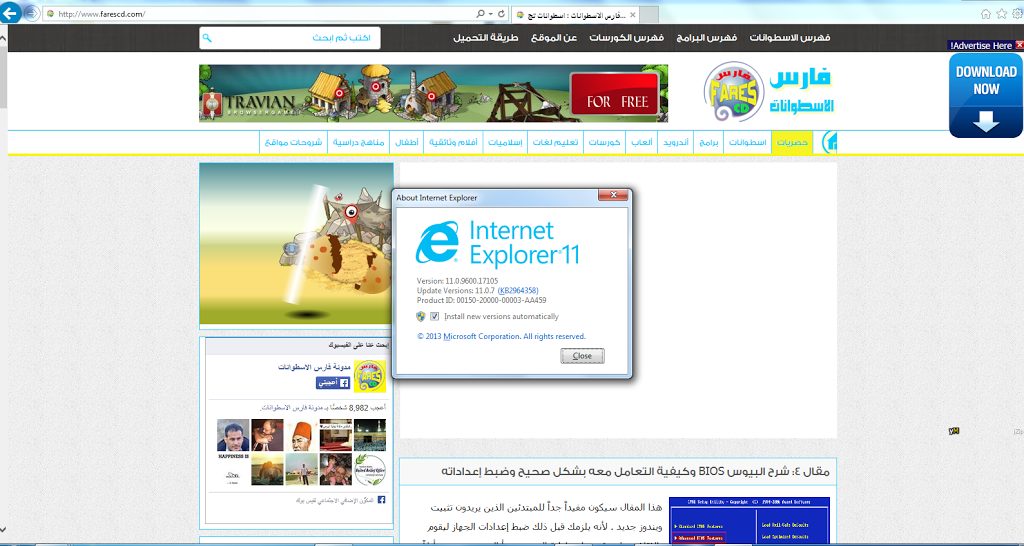Select the مناهج دراسية category tab

(358, 142)
